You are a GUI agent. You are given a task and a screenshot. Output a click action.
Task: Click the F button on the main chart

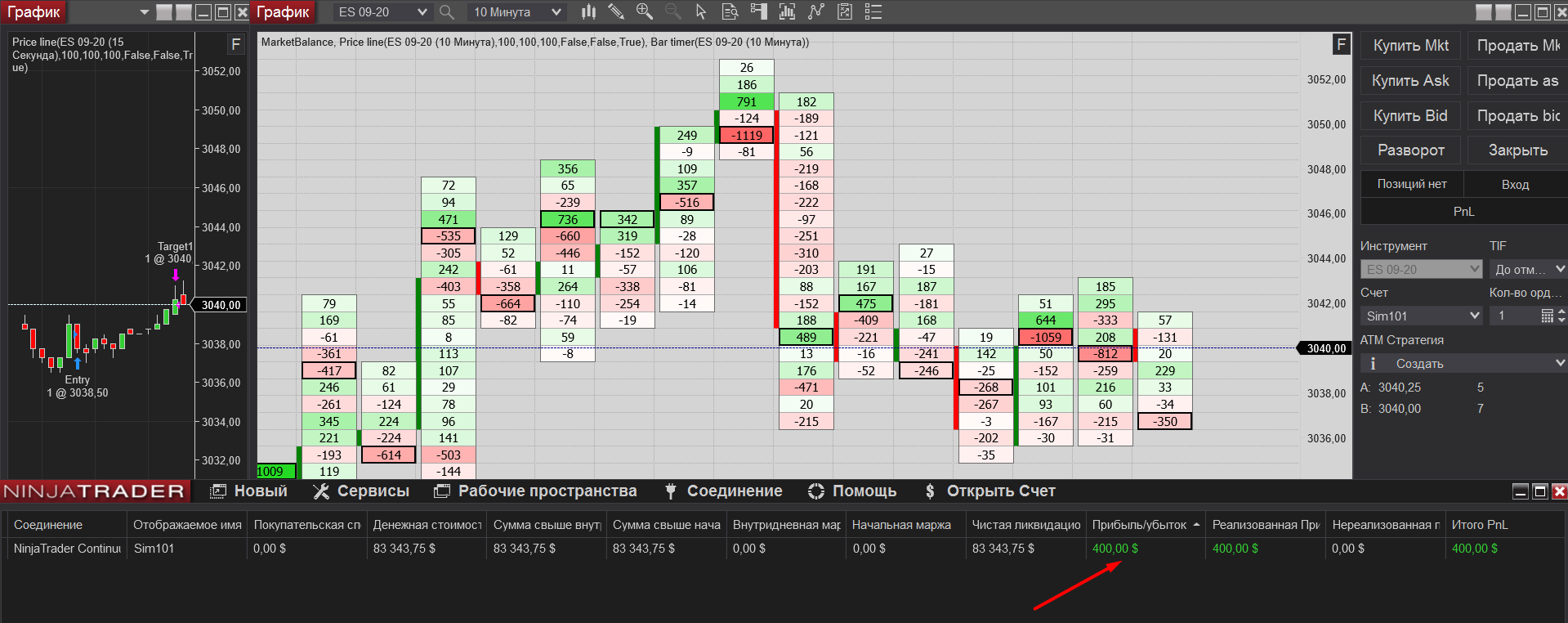point(1341,44)
